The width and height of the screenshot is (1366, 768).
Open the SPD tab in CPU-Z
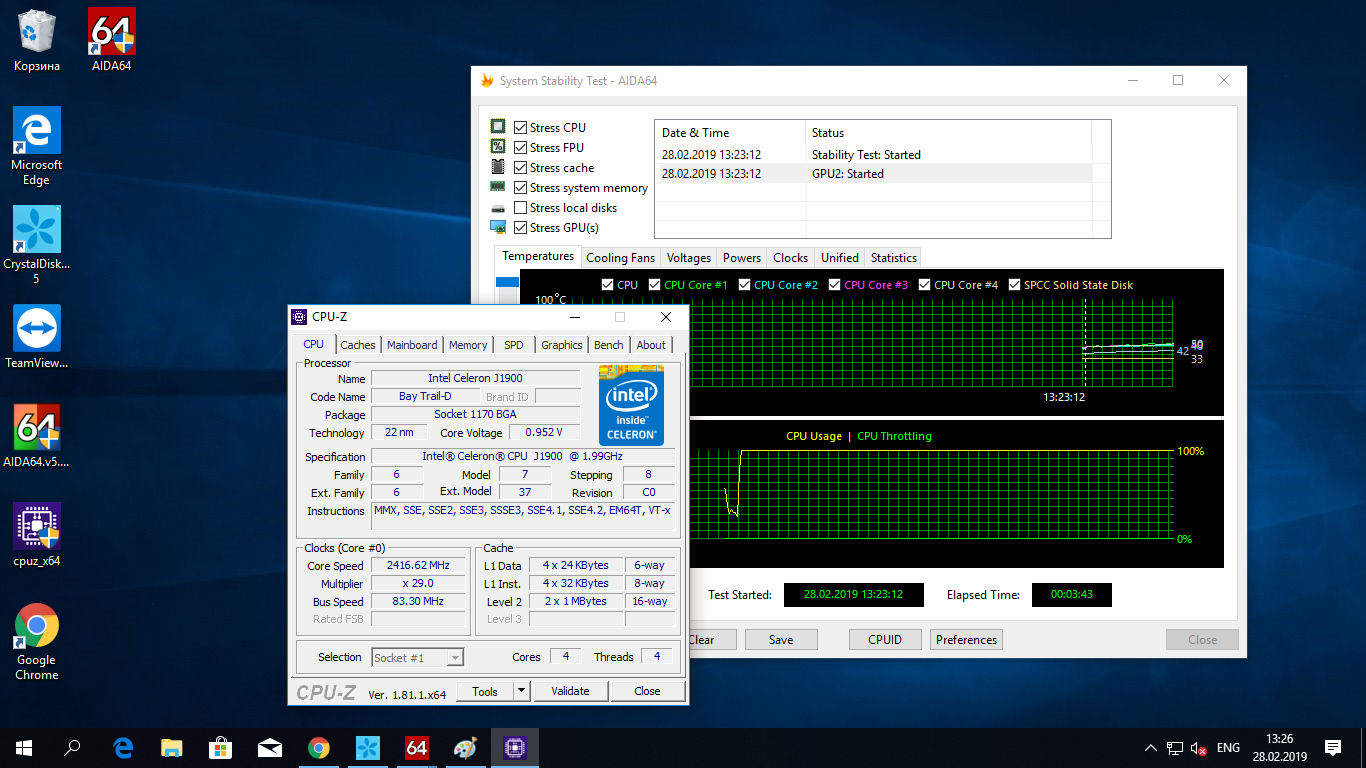point(514,345)
